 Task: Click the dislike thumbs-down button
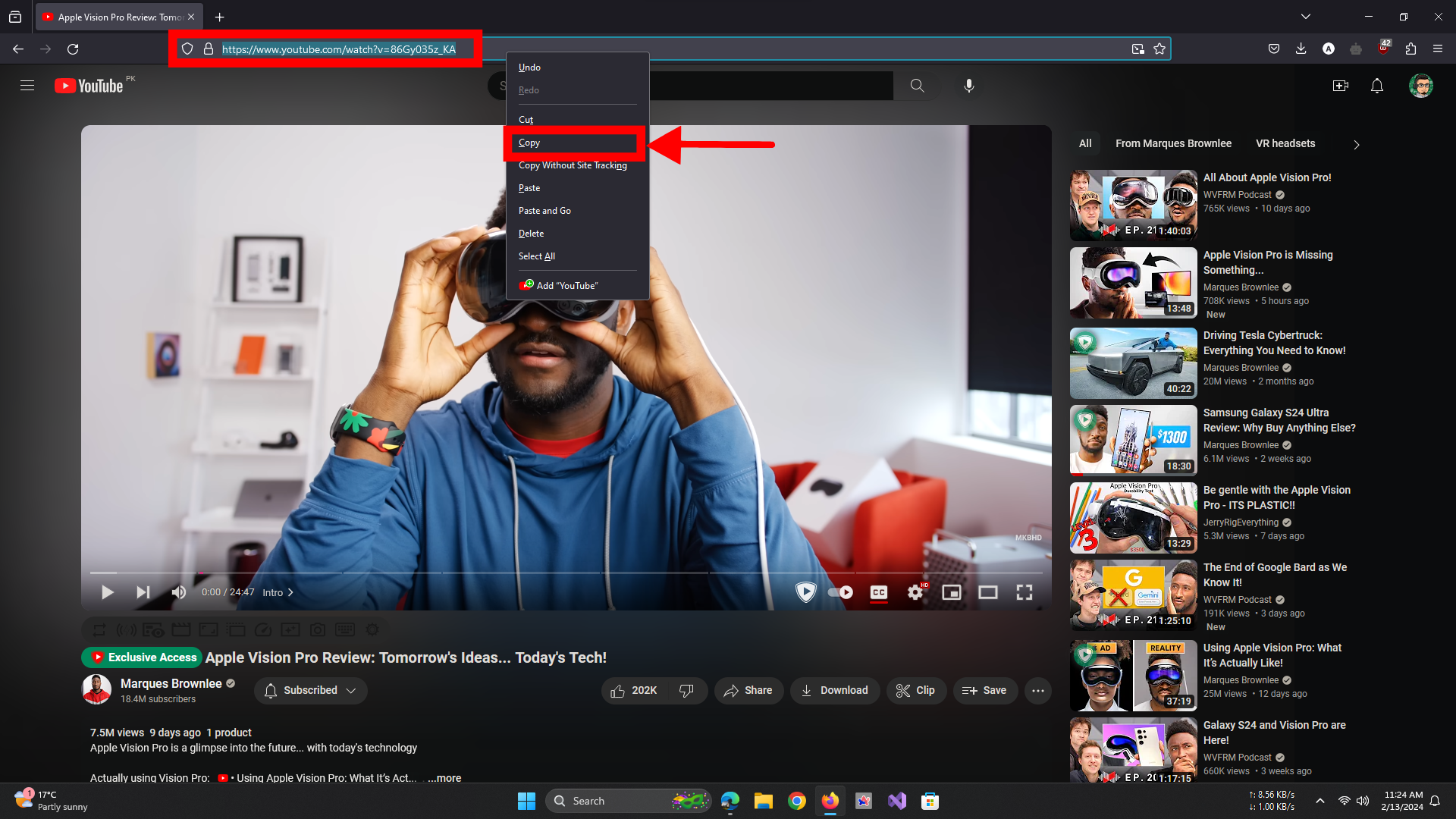click(x=686, y=690)
